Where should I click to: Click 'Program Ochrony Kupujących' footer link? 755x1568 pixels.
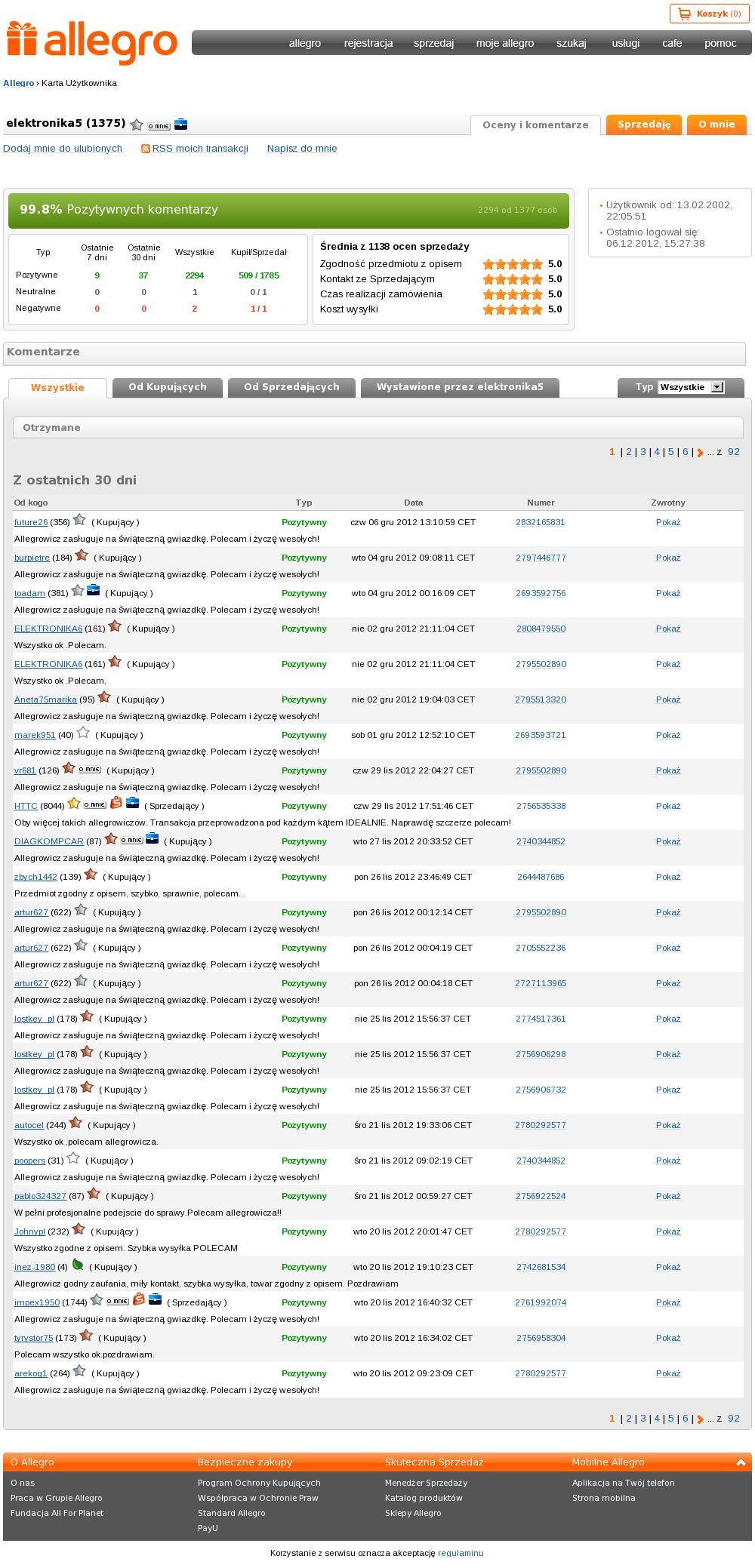pyautogui.click(x=259, y=1483)
